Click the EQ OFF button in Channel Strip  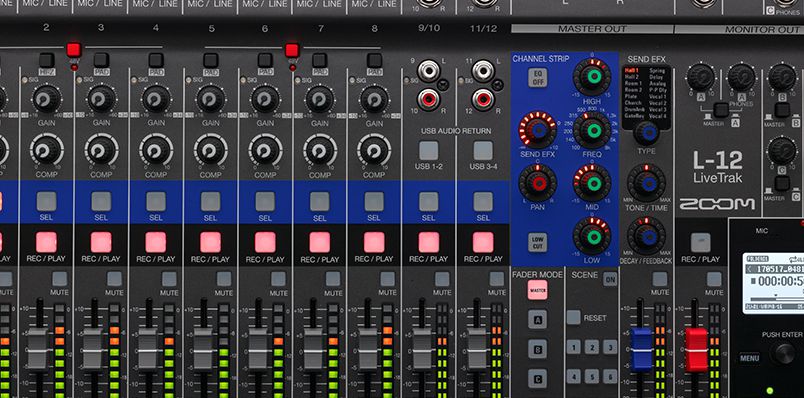[537, 78]
